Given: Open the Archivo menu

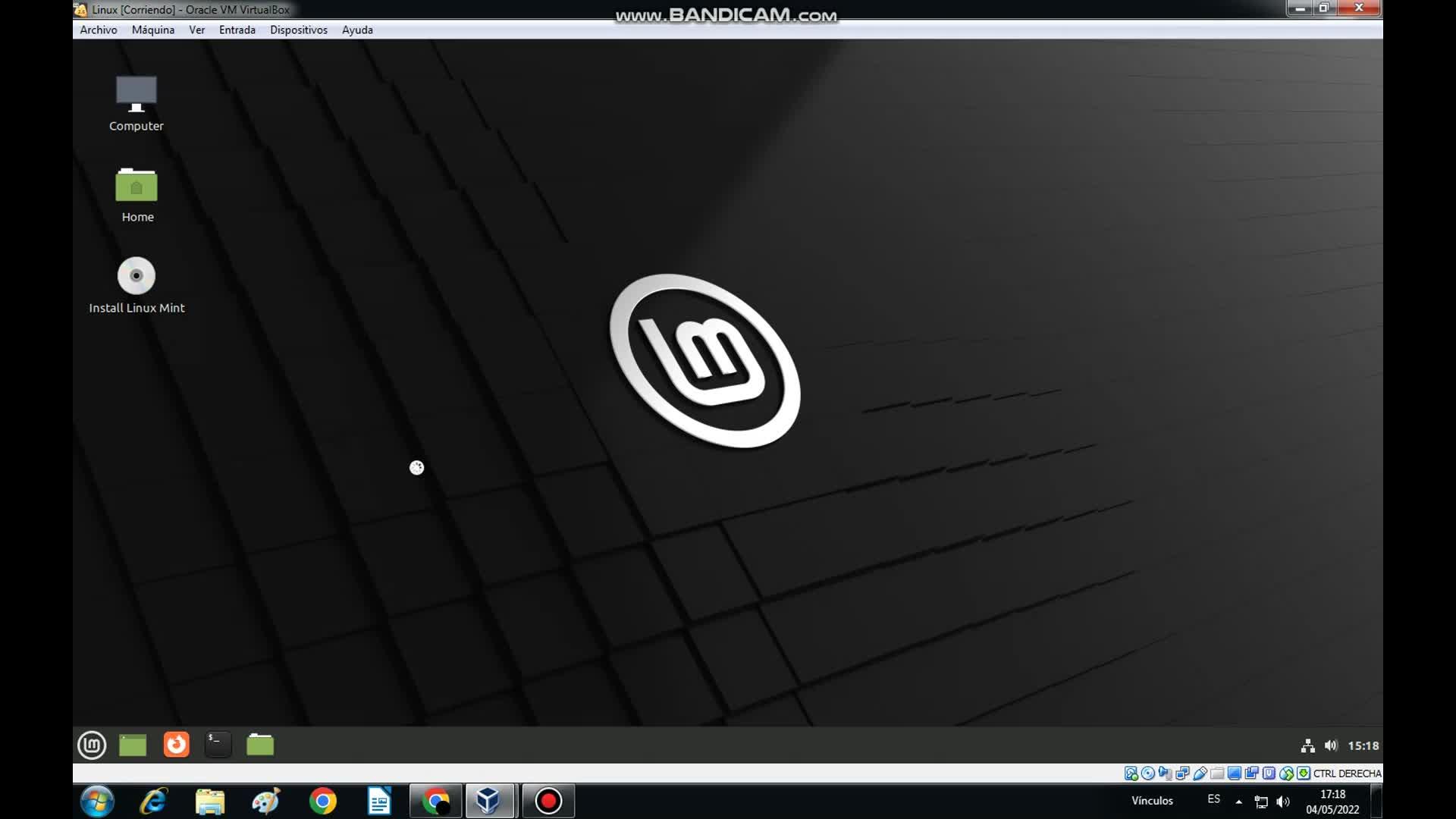Looking at the screenshot, I should [x=99, y=30].
